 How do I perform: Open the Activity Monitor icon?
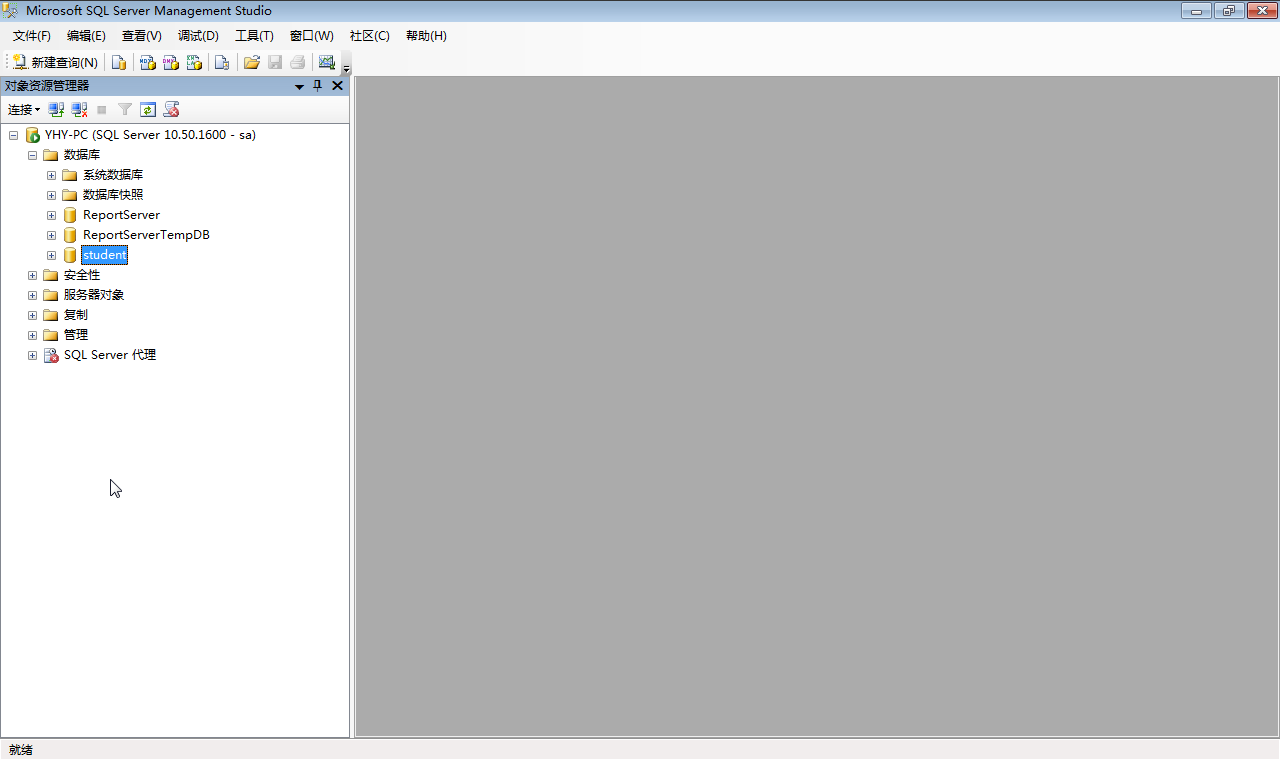point(327,62)
